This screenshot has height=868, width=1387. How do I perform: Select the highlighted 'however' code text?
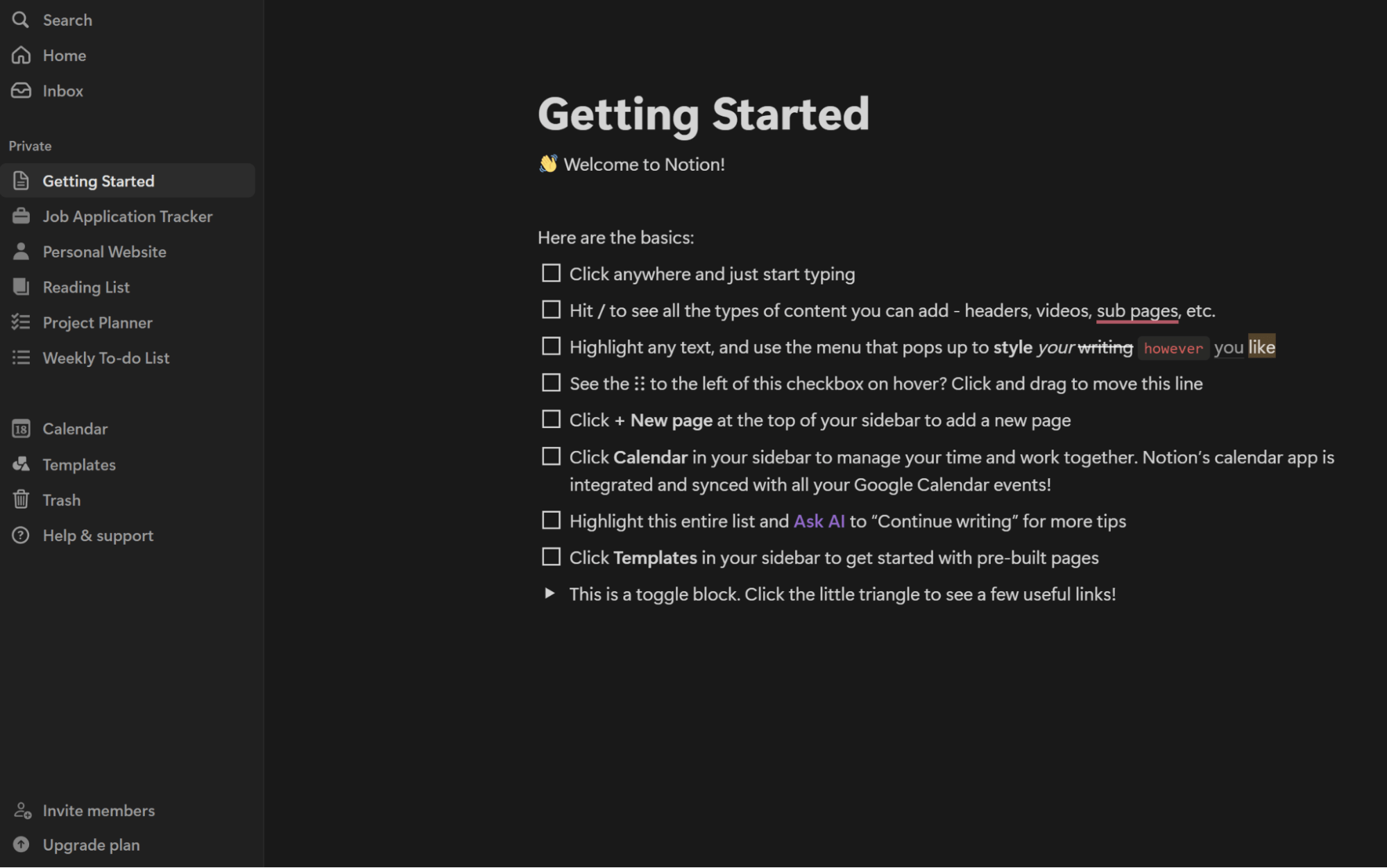(x=1173, y=348)
